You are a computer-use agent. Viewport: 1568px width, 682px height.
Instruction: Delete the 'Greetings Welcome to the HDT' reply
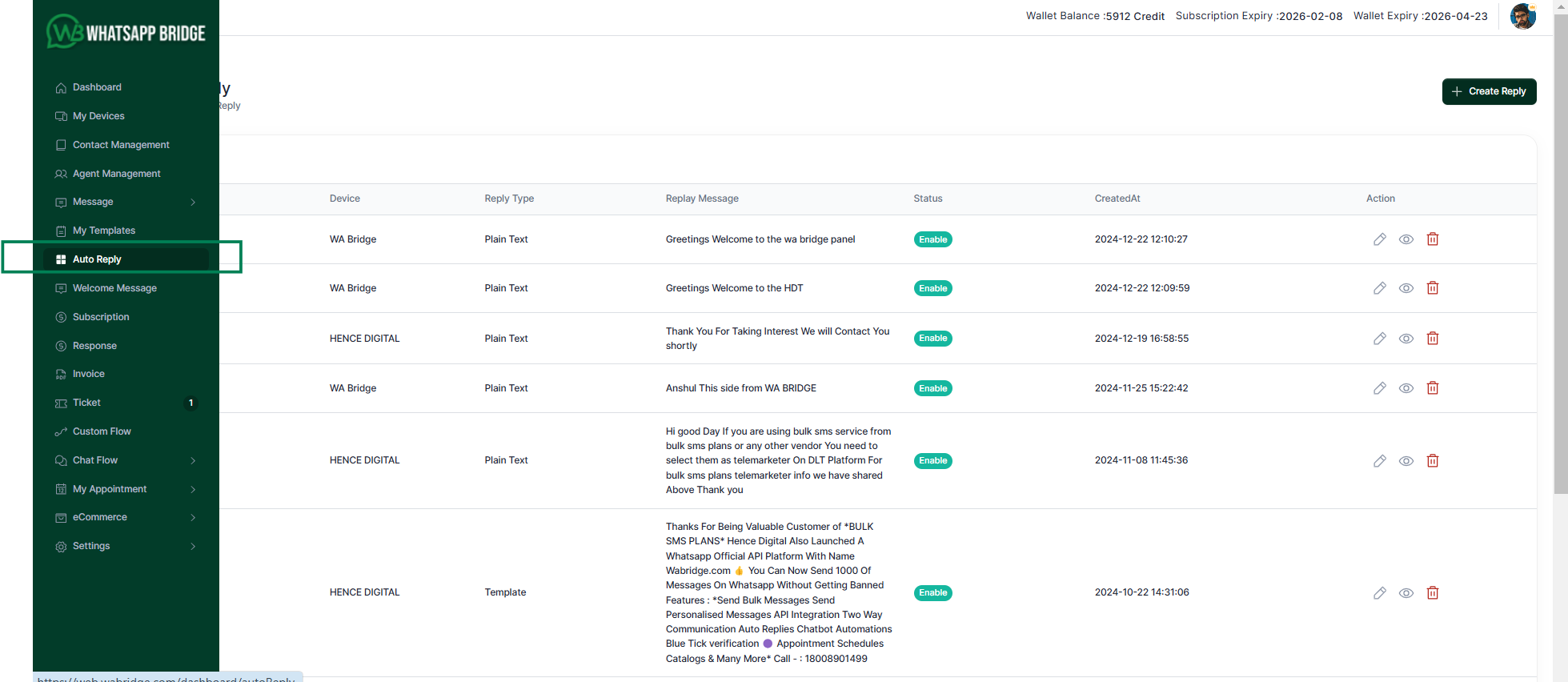point(1433,288)
